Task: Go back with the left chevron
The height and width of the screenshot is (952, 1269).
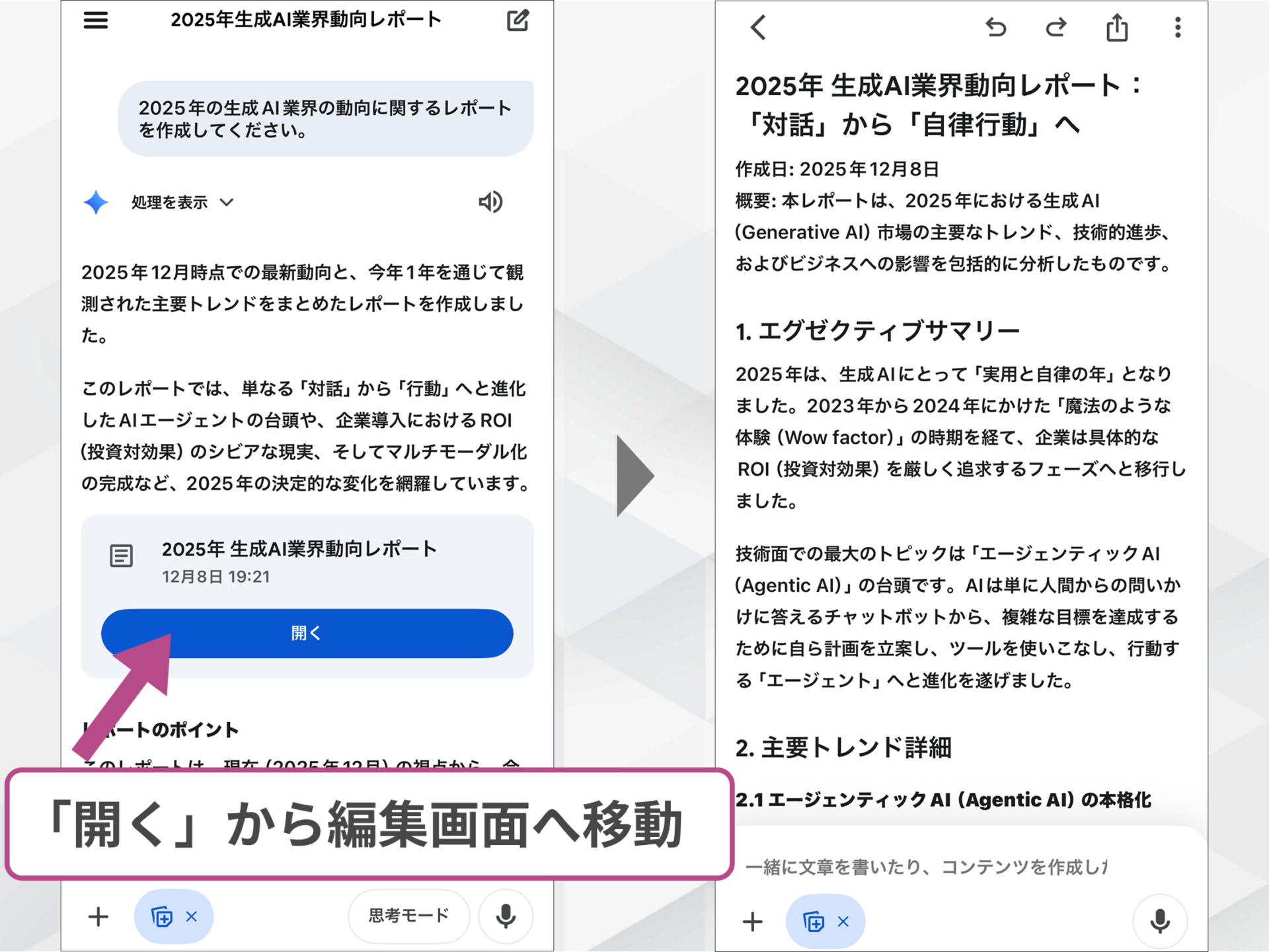Action: pos(757,28)
